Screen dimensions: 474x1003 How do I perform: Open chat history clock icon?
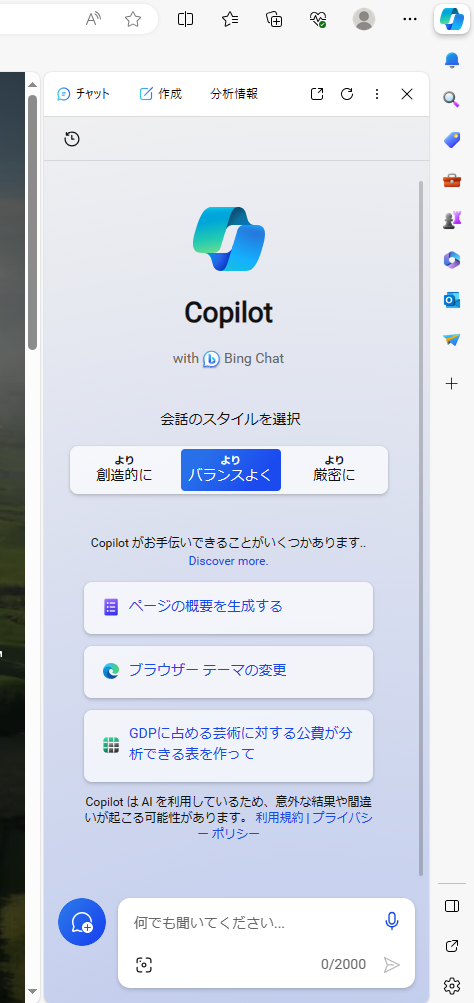click(x=72, y=139)
